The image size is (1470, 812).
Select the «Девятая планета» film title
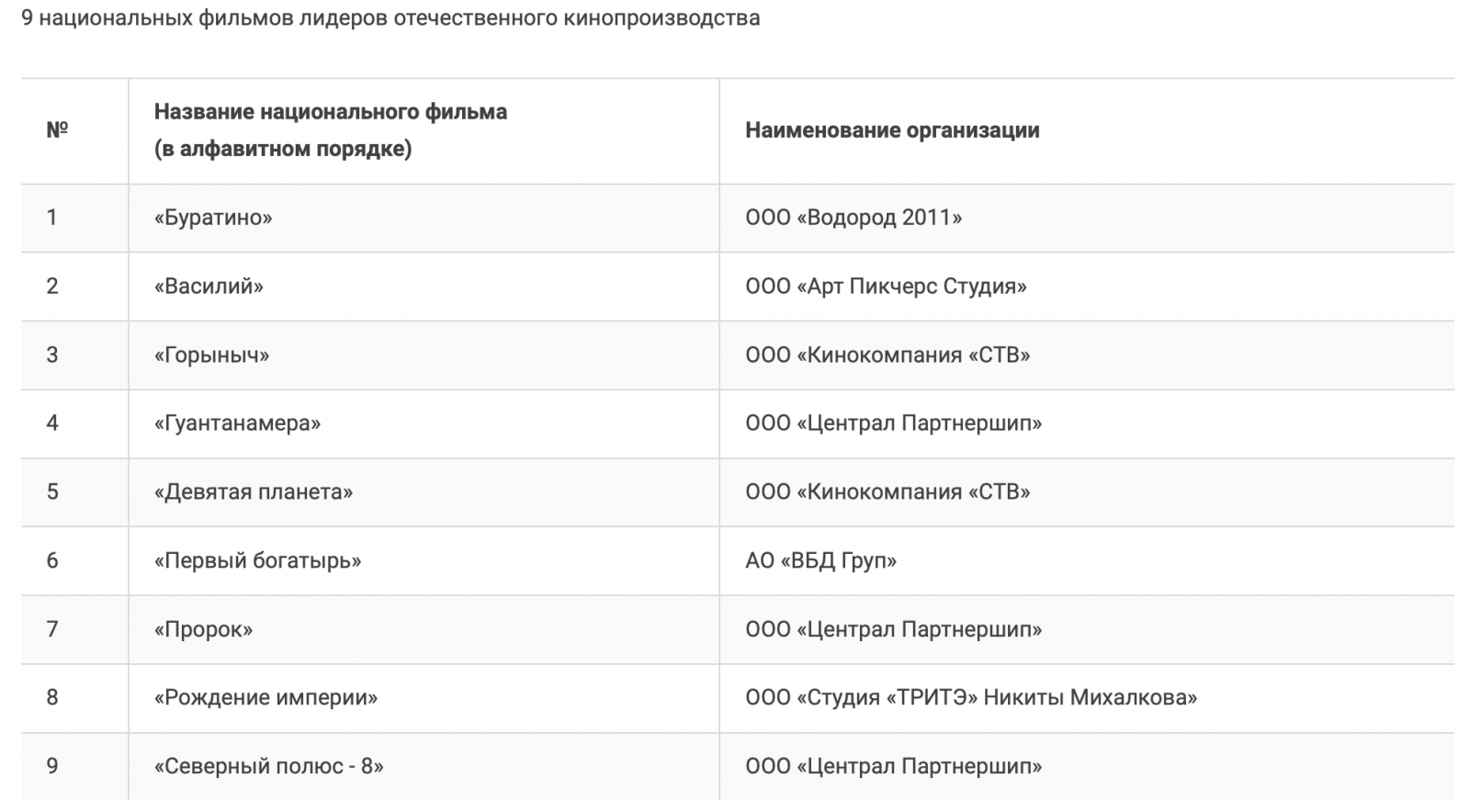tap(254, 492)
